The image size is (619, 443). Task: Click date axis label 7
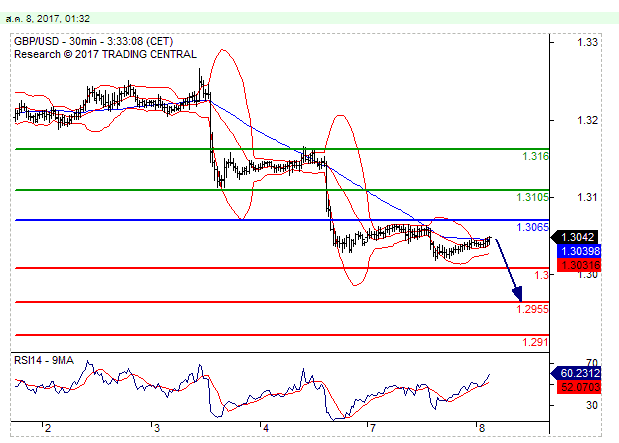click(372, 428)
